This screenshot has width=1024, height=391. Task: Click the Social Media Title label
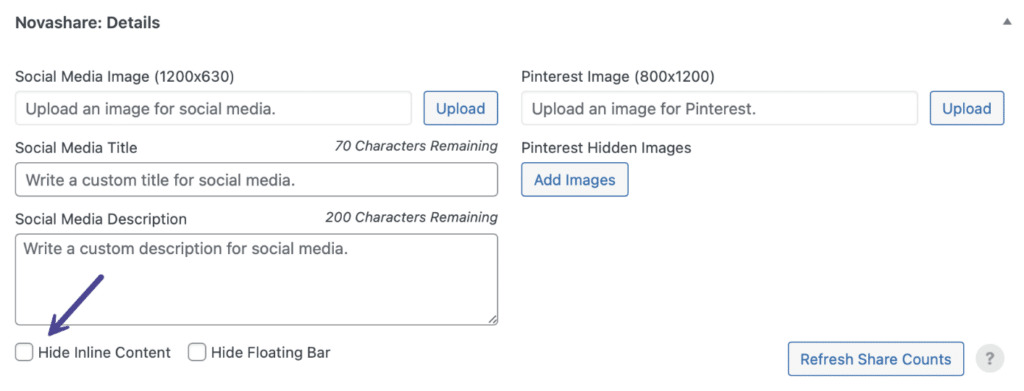[76, 148]
